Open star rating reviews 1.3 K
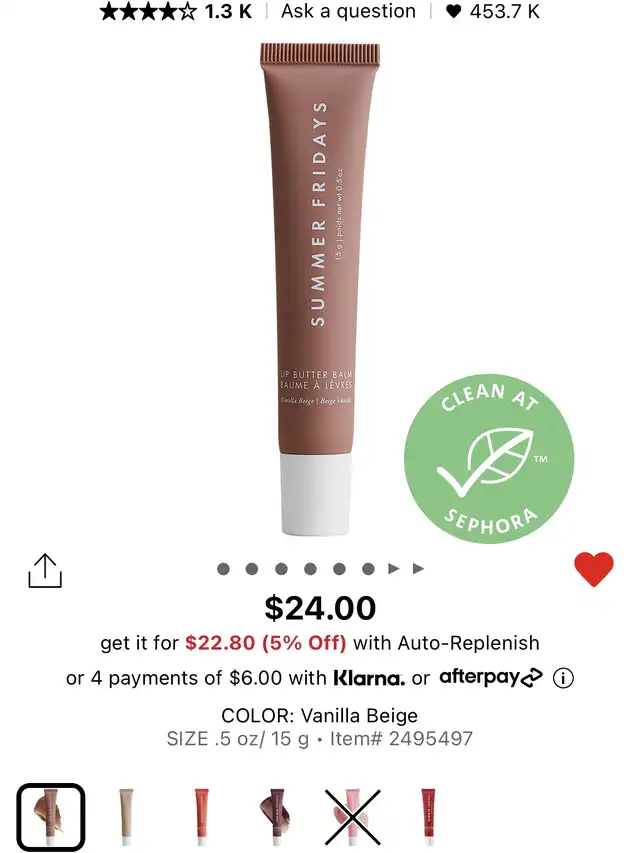The image size is (640, 853). [x=176, y=11]
